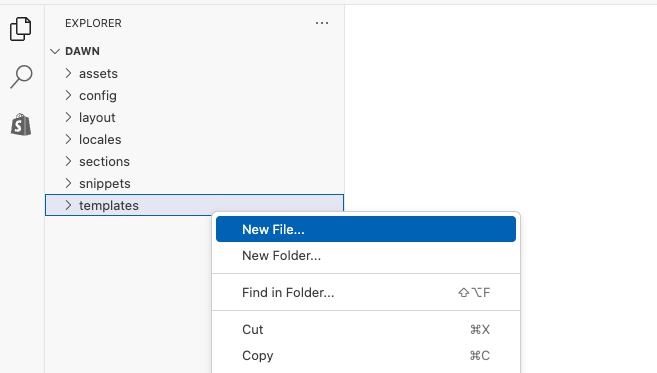Select the locales folder name
The width and height of the screenshot is (657, 373).
point(100,140)
